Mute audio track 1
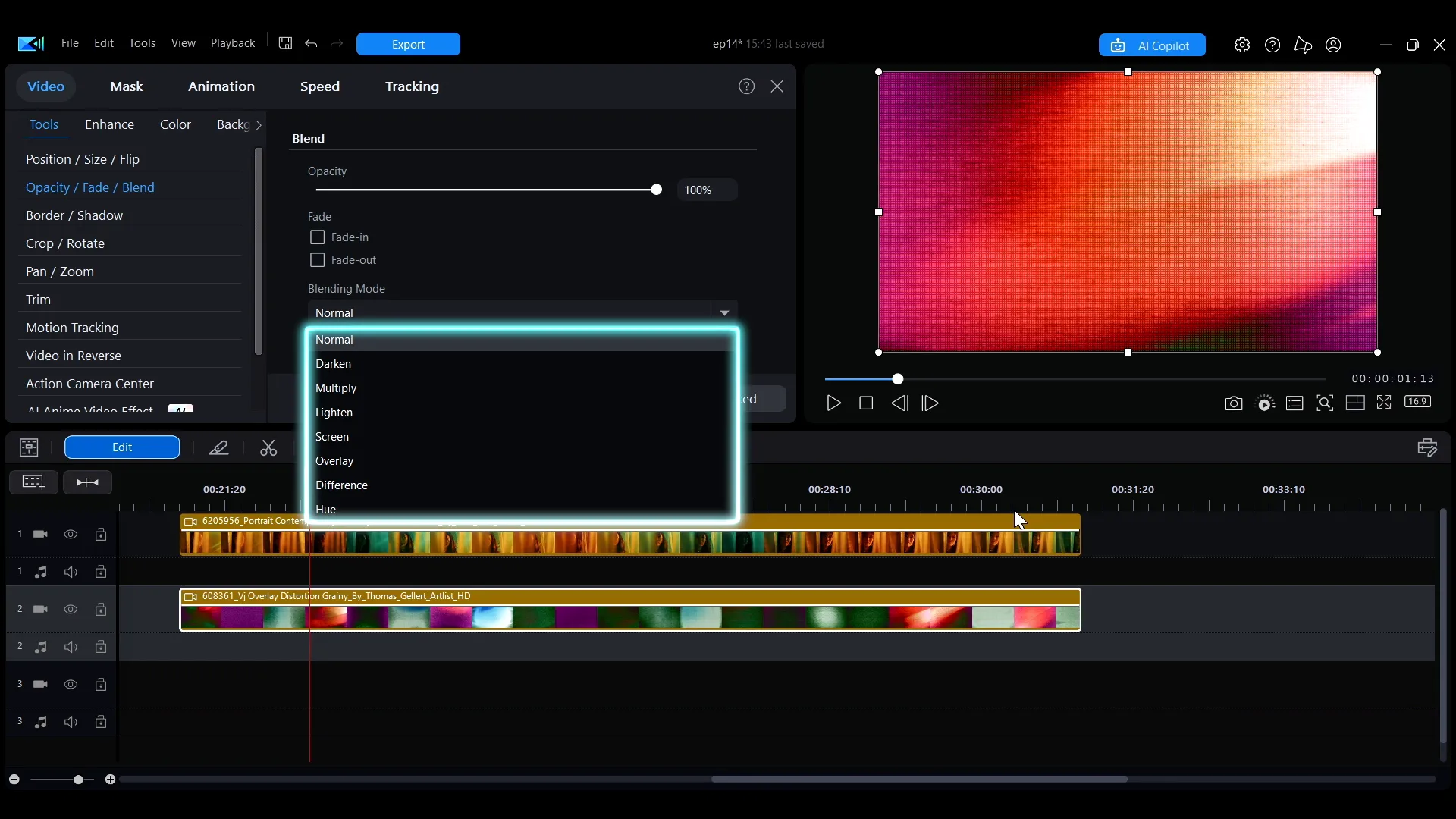Viewport: 1456px width, 819px height. pos(71,572)
